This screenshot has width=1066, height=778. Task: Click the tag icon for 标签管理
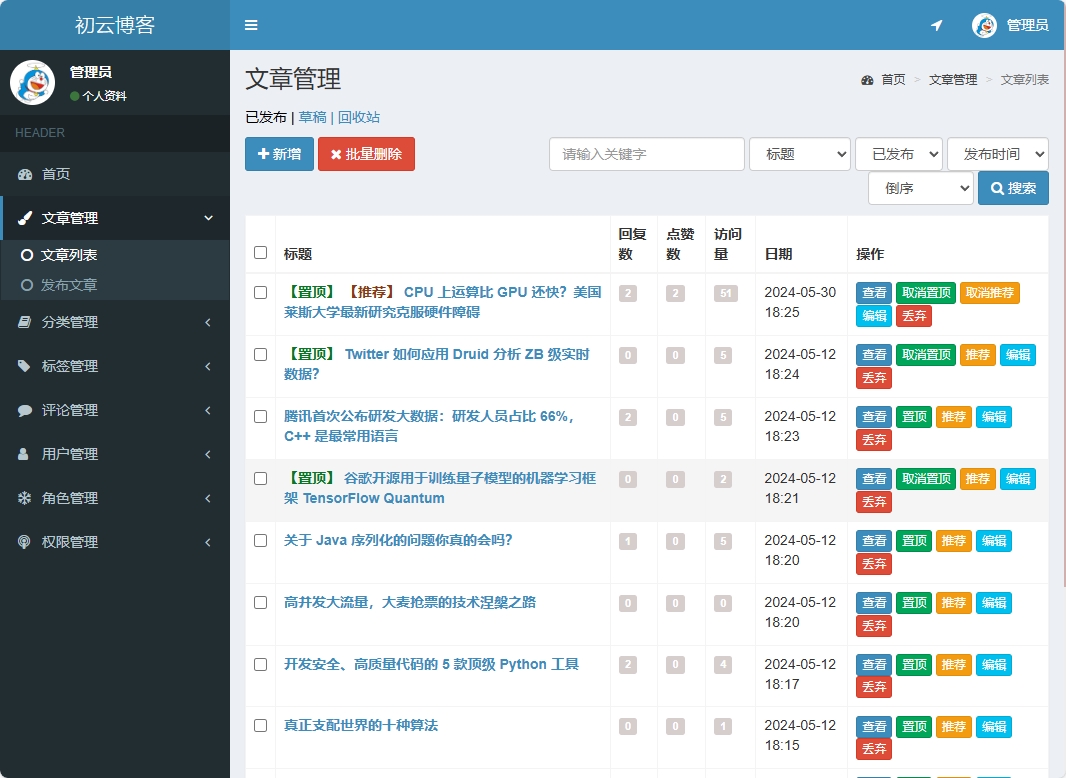(x=24, y=365)
